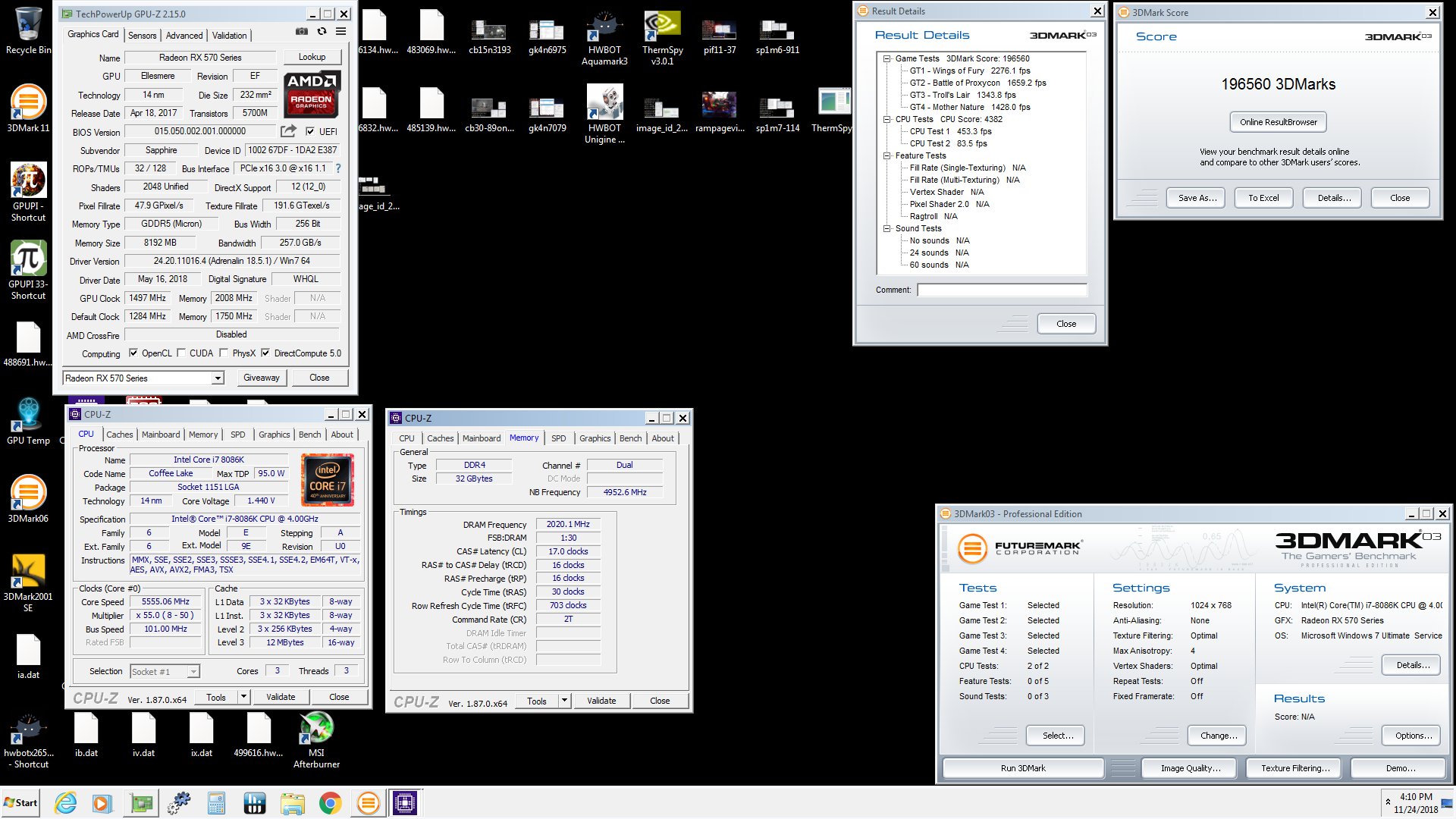The width and height of the screenshot is (1456, 819).
Task: Click Internet Explorer taskbar icon
Action: [66, 803]
